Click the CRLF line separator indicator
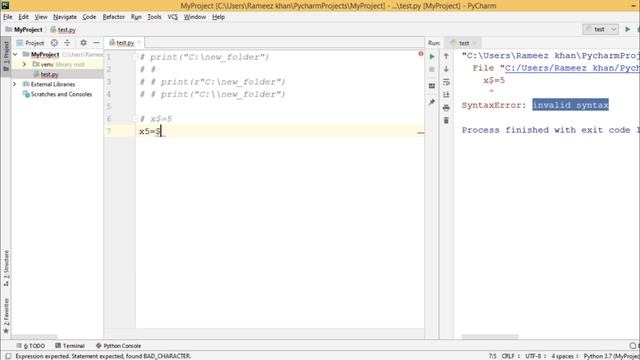This screenshot has width=640, height=360. pos(510,356)
